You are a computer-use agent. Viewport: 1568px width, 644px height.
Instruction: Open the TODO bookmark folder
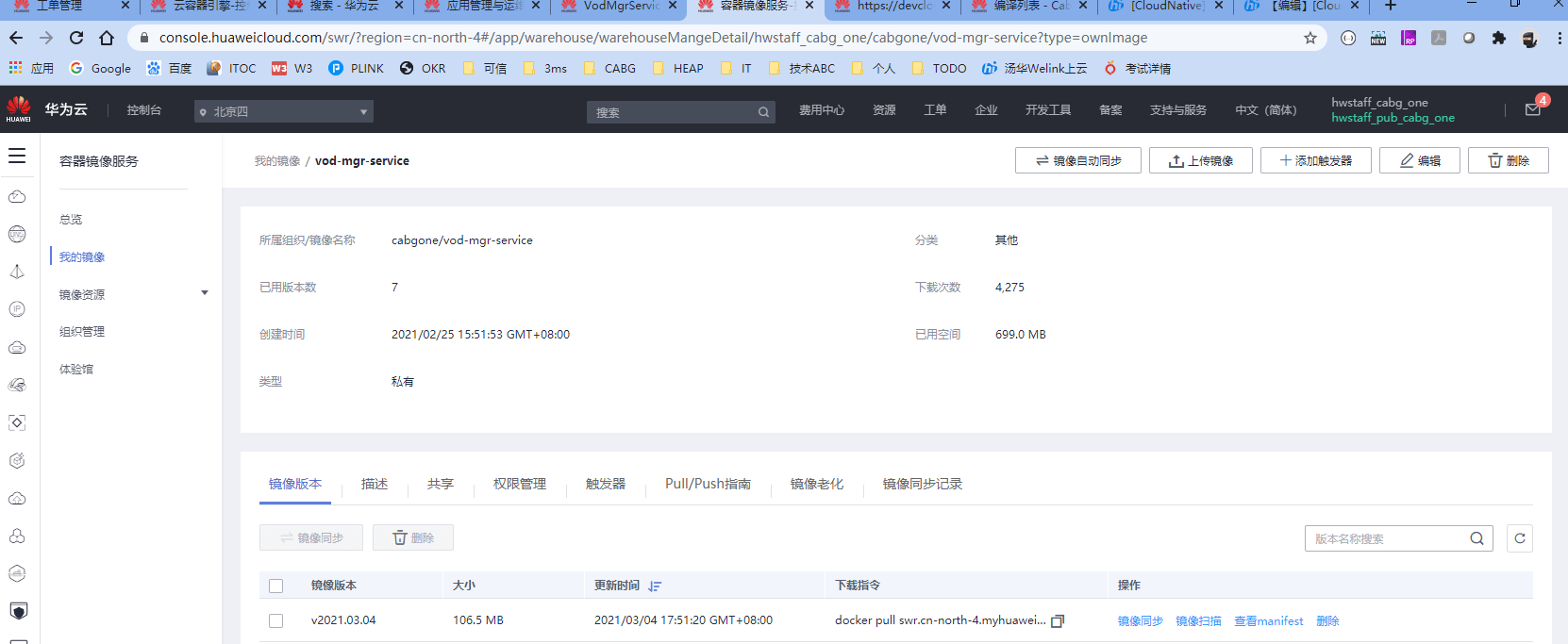(x=939, y=68)
